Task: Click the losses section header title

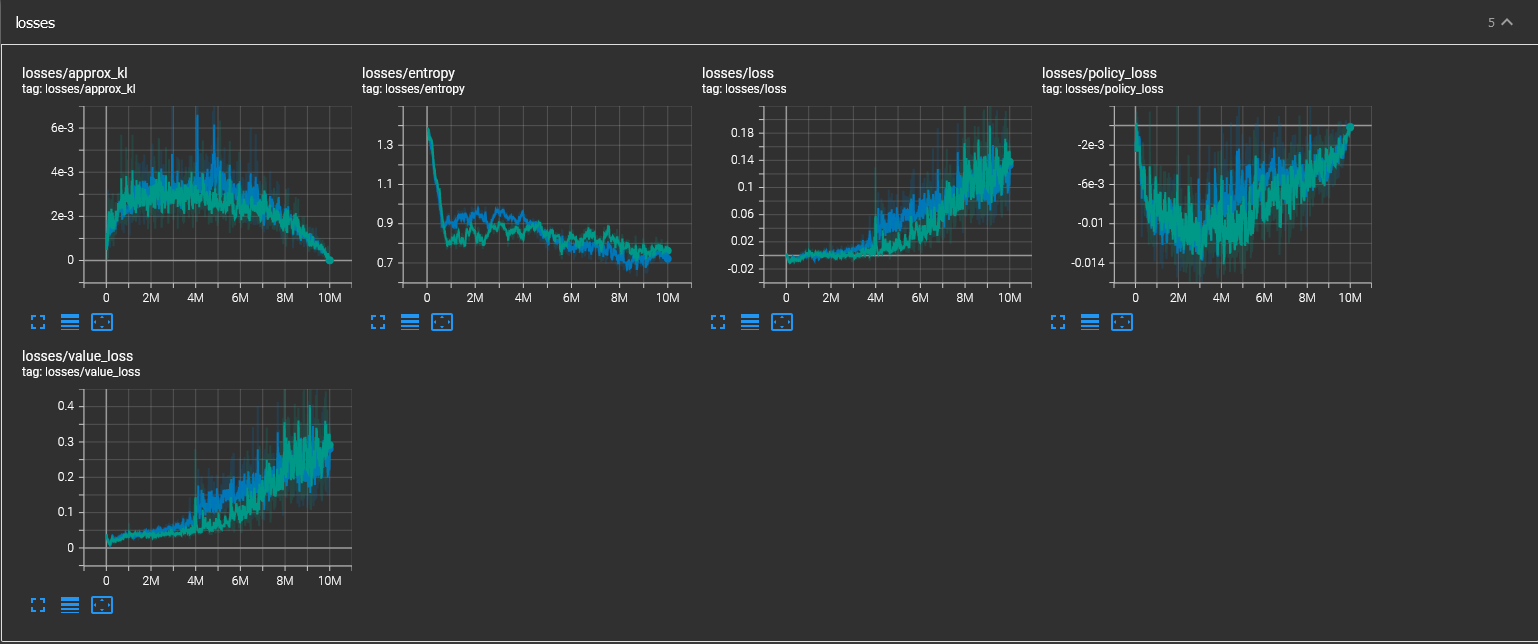Action: [x=34, y=22]
